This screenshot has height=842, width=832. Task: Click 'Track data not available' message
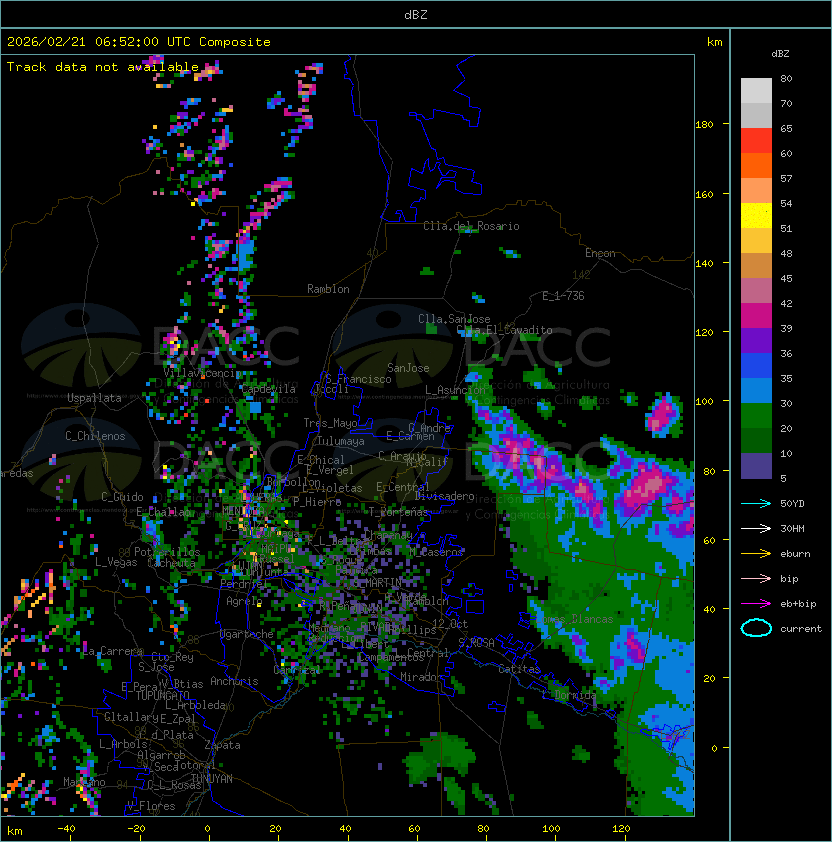pyautogui.click(x=103, y=67)
